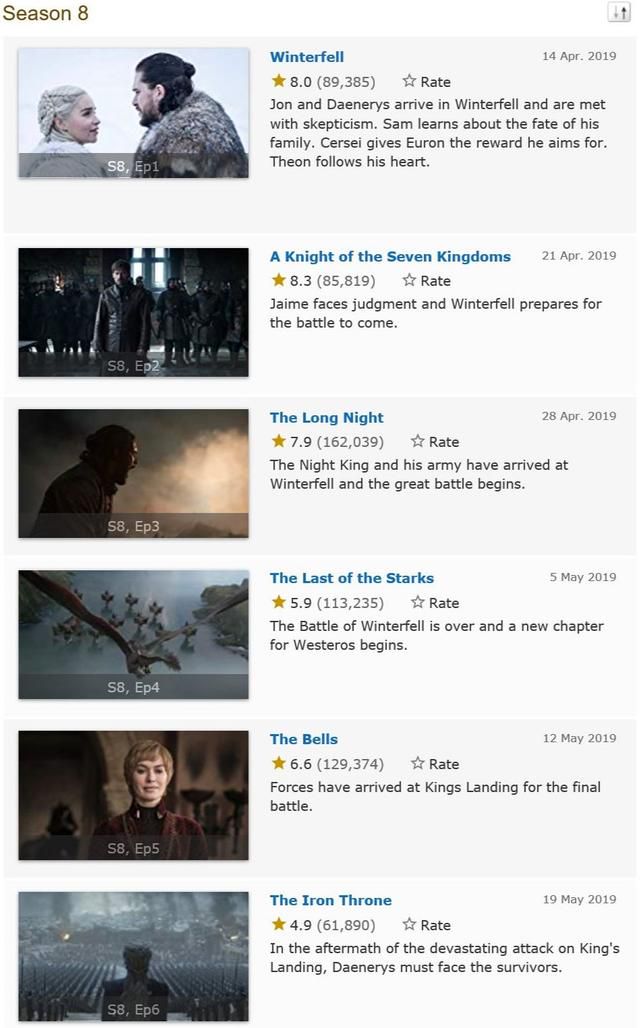Click the S8 Ep1 thumbnail image
The image size is (640, 1028).
(134, 112)
